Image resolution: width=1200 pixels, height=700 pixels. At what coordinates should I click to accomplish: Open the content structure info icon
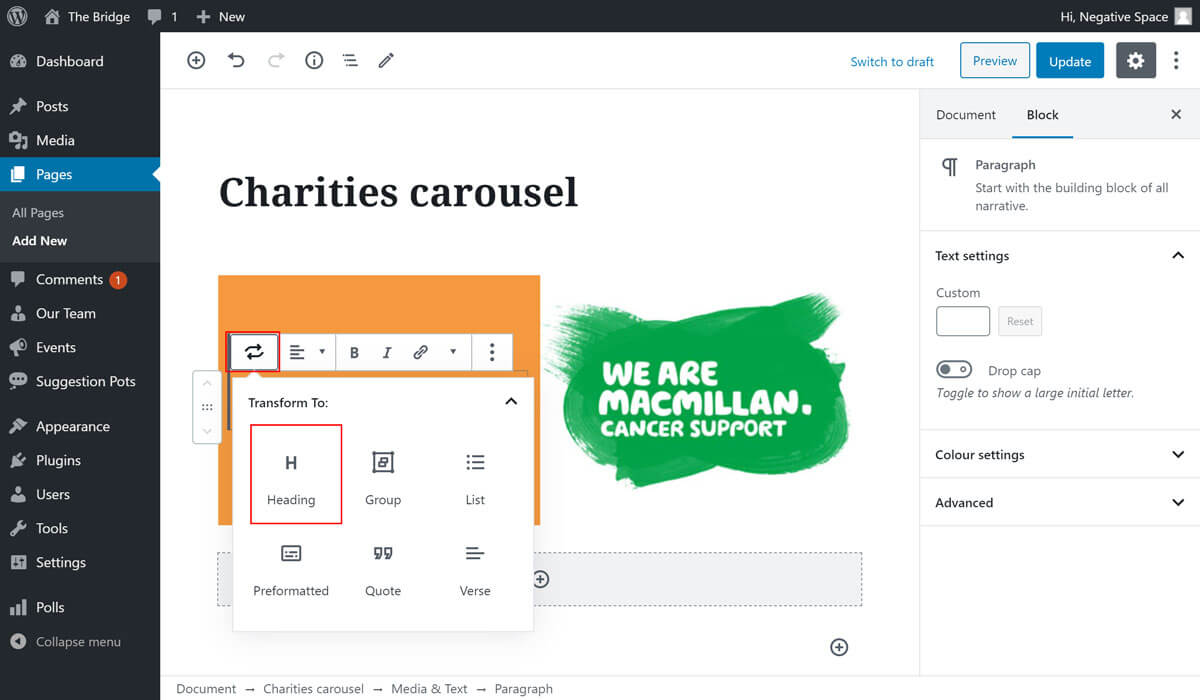314,61
